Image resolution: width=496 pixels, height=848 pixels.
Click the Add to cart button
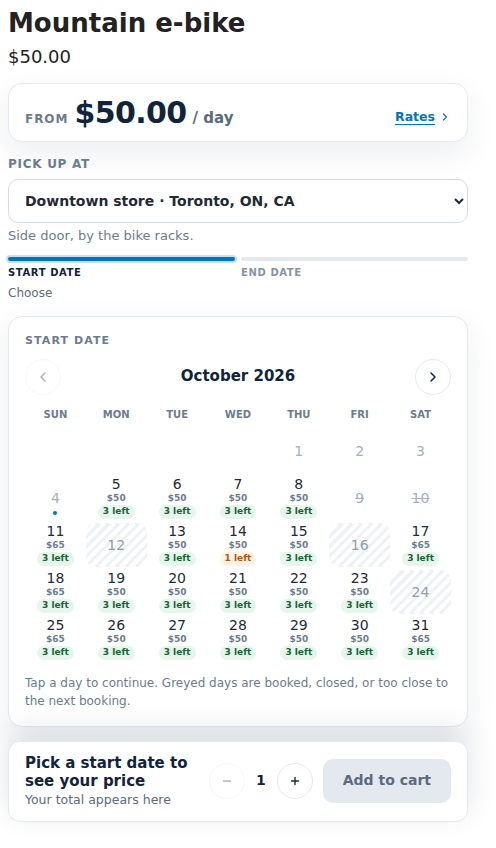pos(387,781)
